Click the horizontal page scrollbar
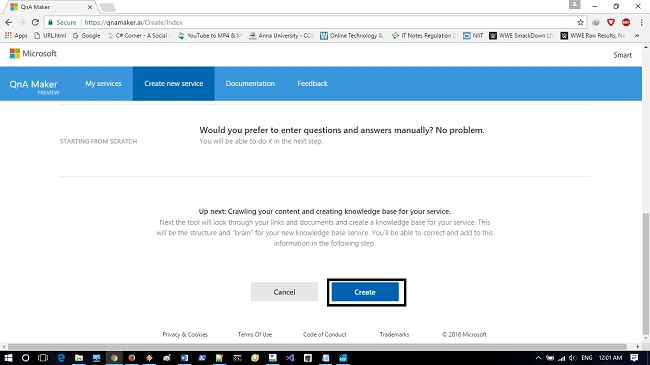Image resolution: width=650 pixels, height=365 pixels. point(317,346)
